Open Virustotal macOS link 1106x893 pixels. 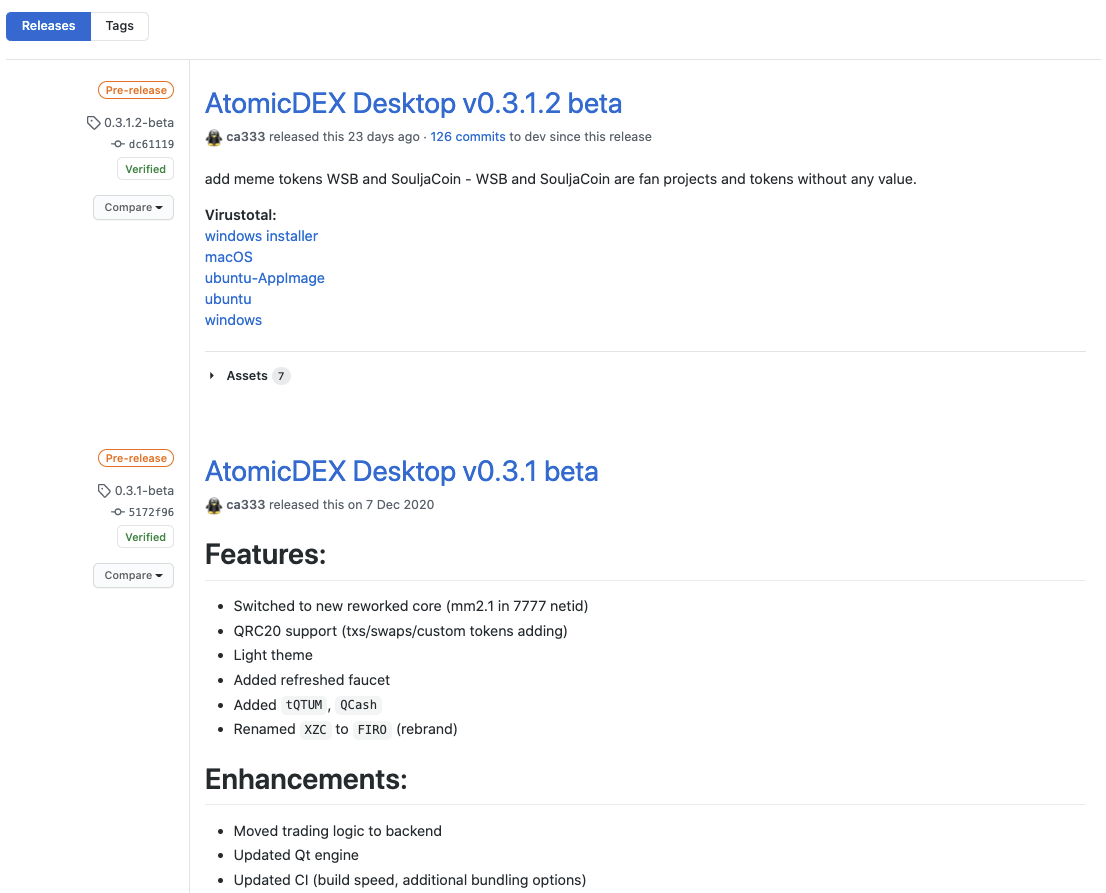click(229, 257)
